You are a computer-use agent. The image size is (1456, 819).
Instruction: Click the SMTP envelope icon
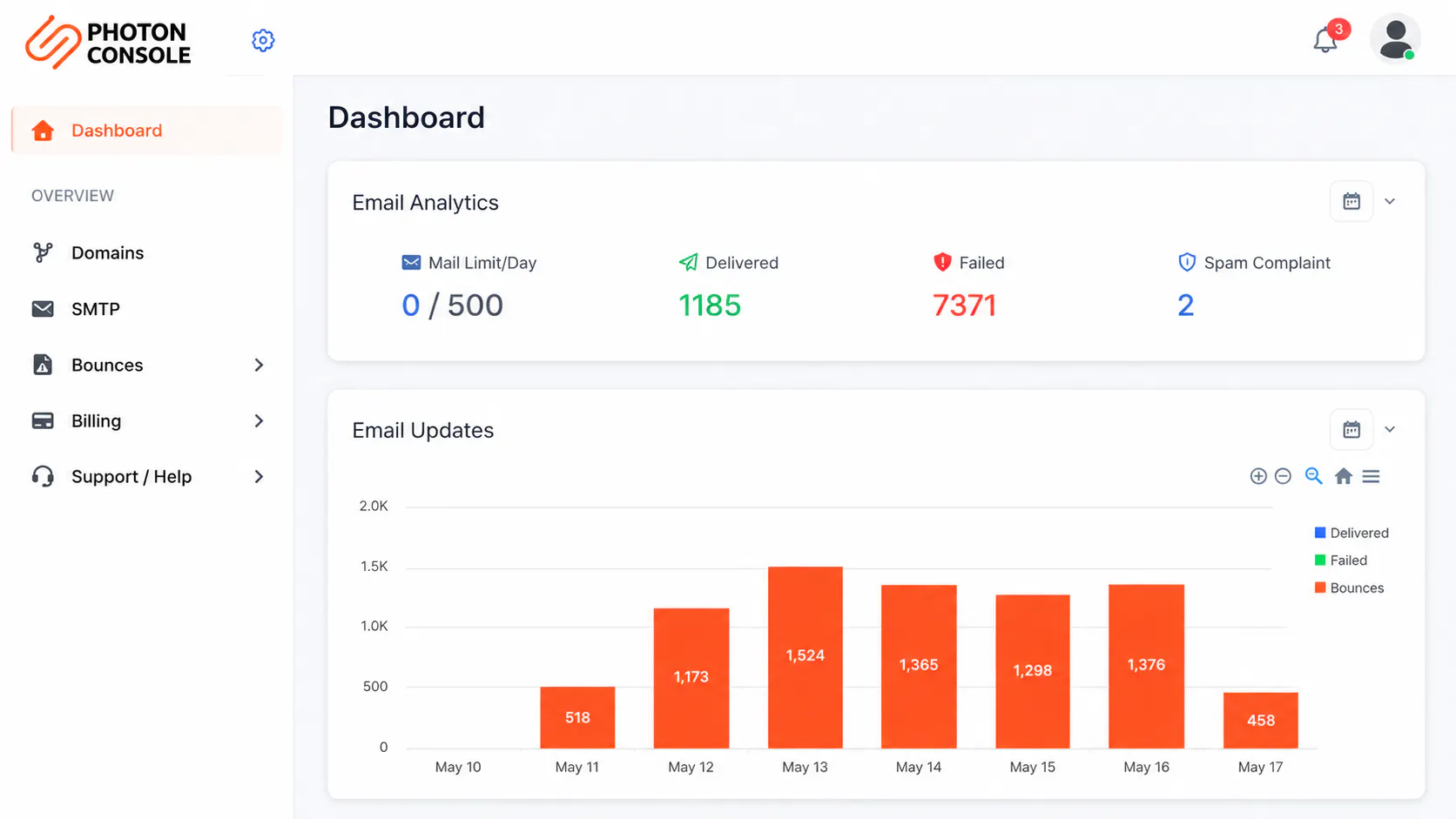(x=43, y=309)
